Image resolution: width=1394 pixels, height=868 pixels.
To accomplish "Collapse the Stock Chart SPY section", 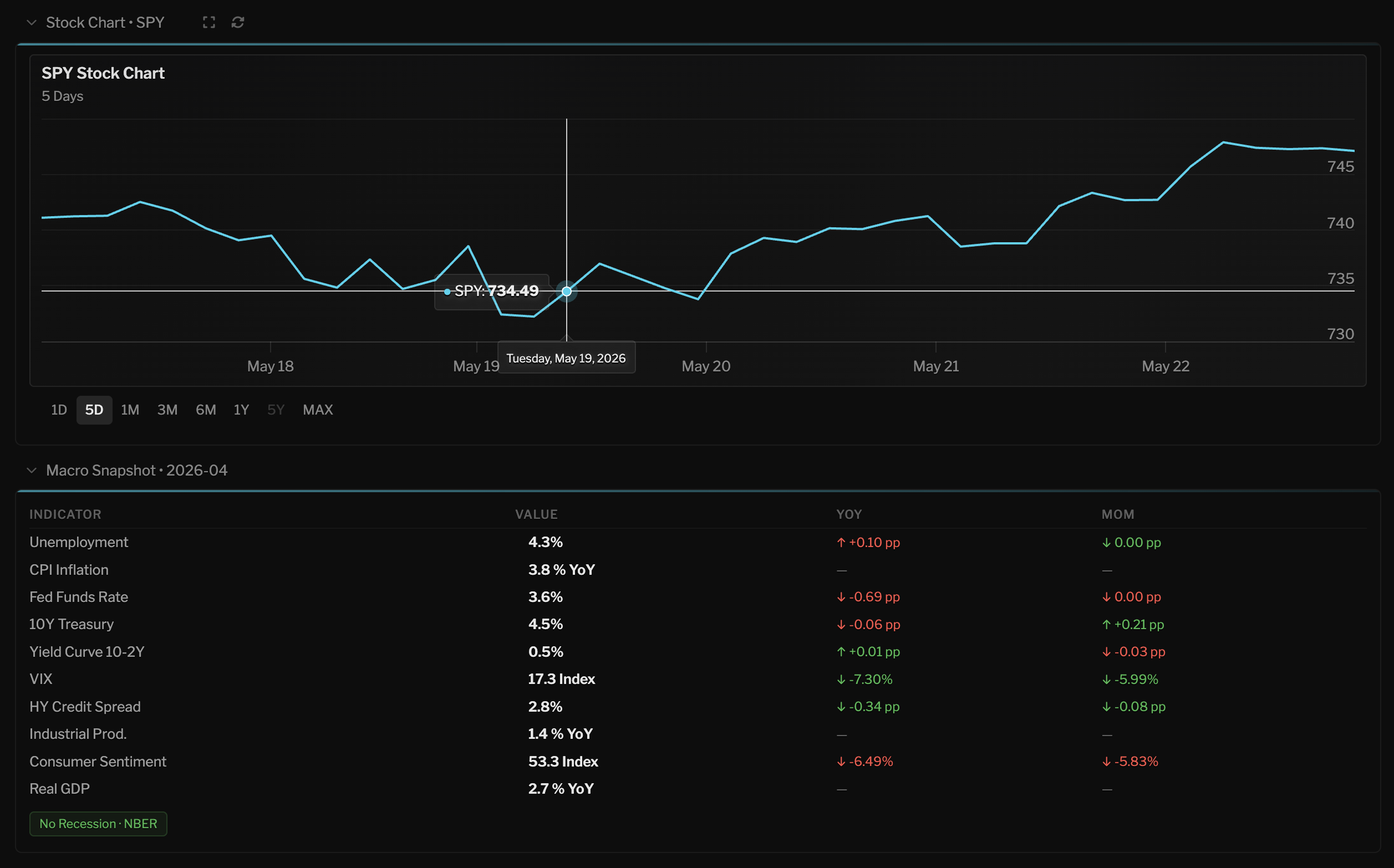I will pos(32,22).
